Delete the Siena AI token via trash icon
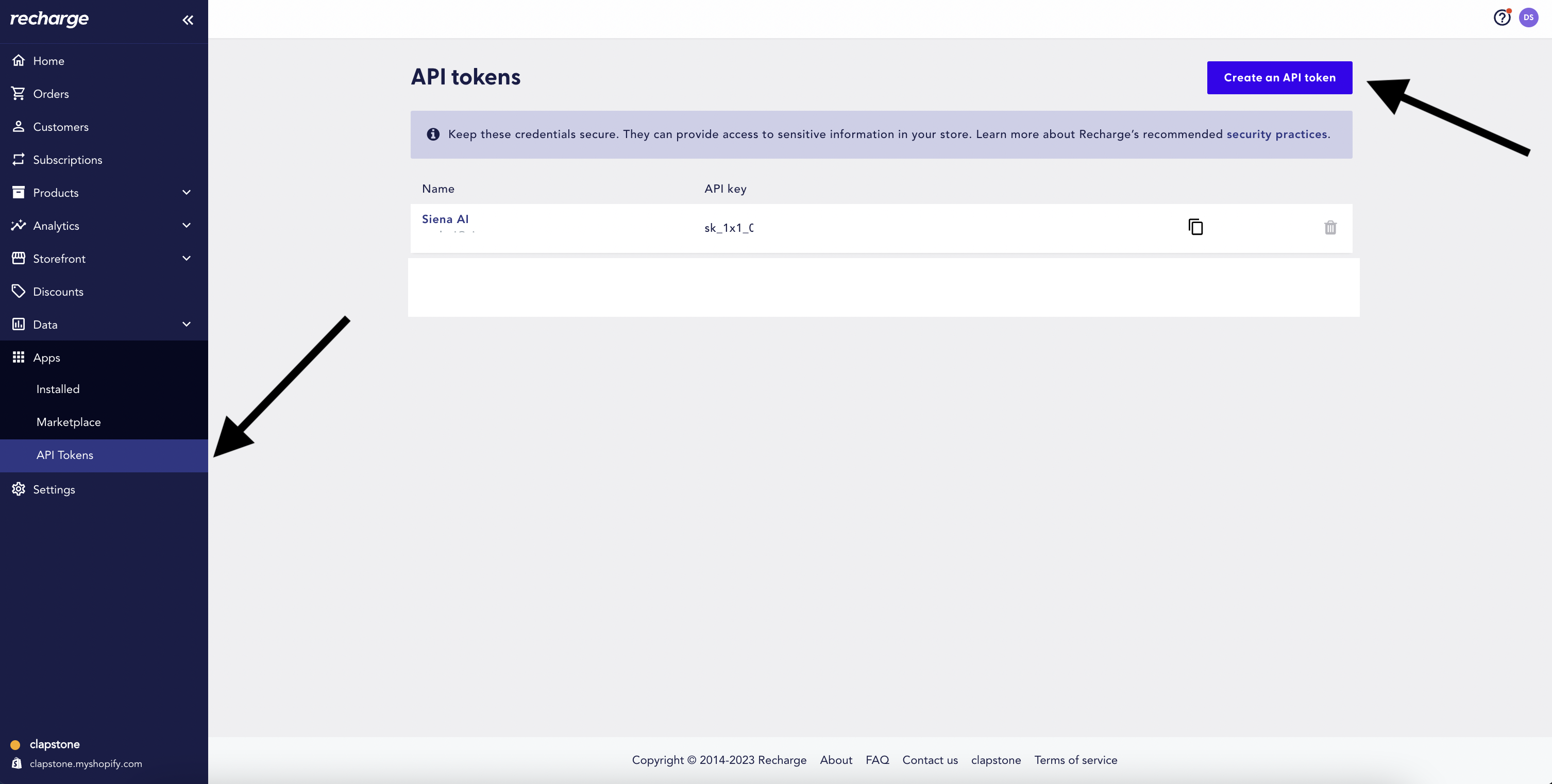1552x784 pixels. click(x=1330, y=228)
